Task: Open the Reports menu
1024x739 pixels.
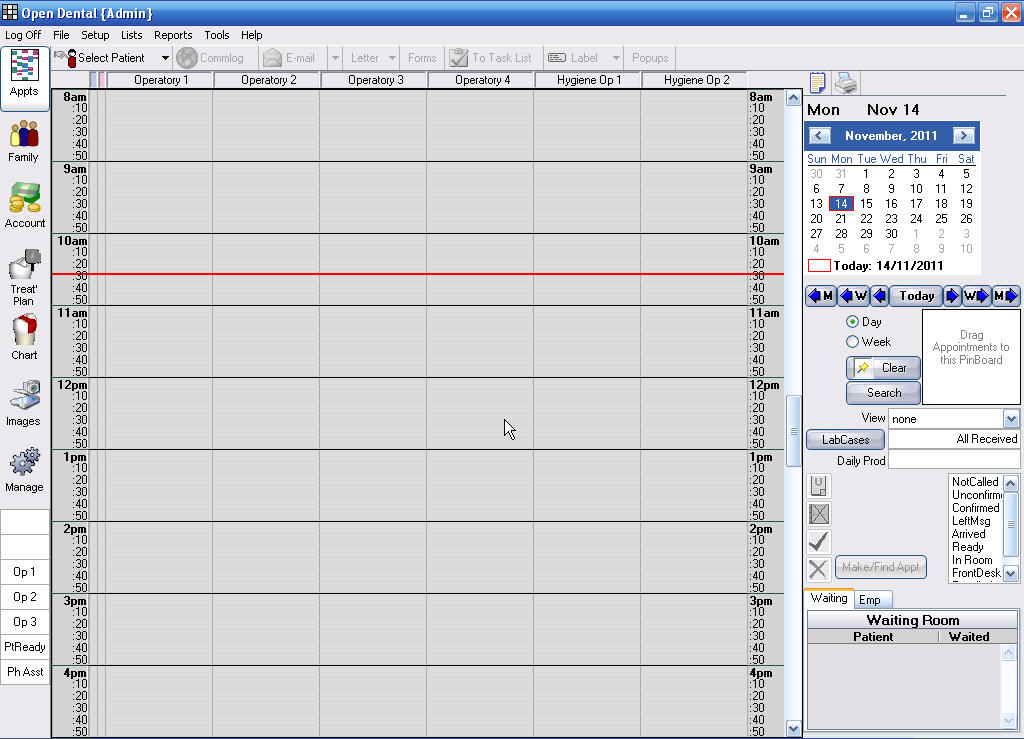Action: pos(173,35)
